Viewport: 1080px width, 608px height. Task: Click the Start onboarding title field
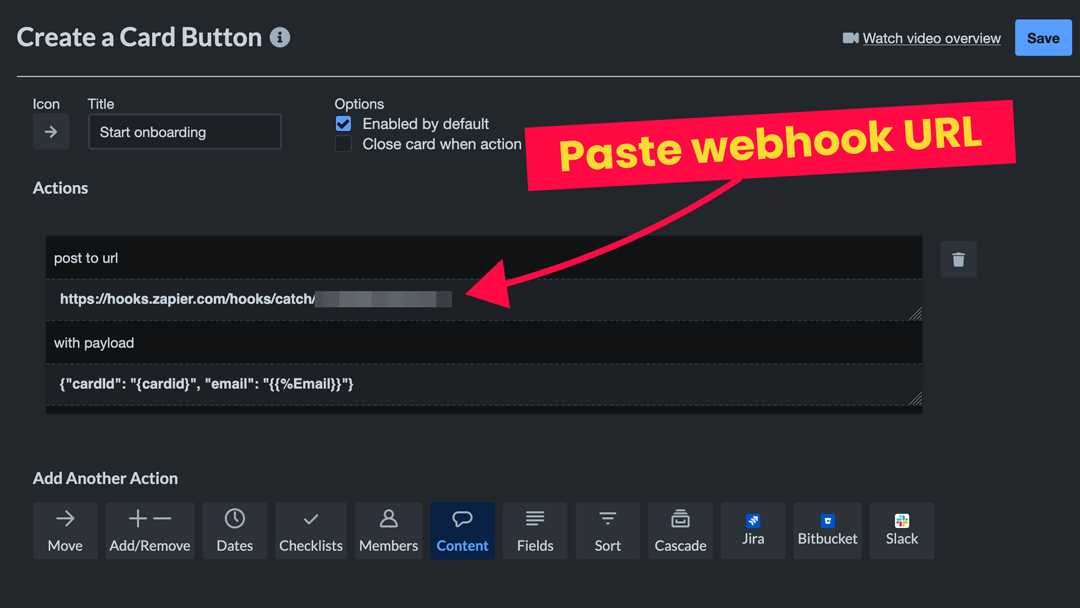tap(184, 131)
